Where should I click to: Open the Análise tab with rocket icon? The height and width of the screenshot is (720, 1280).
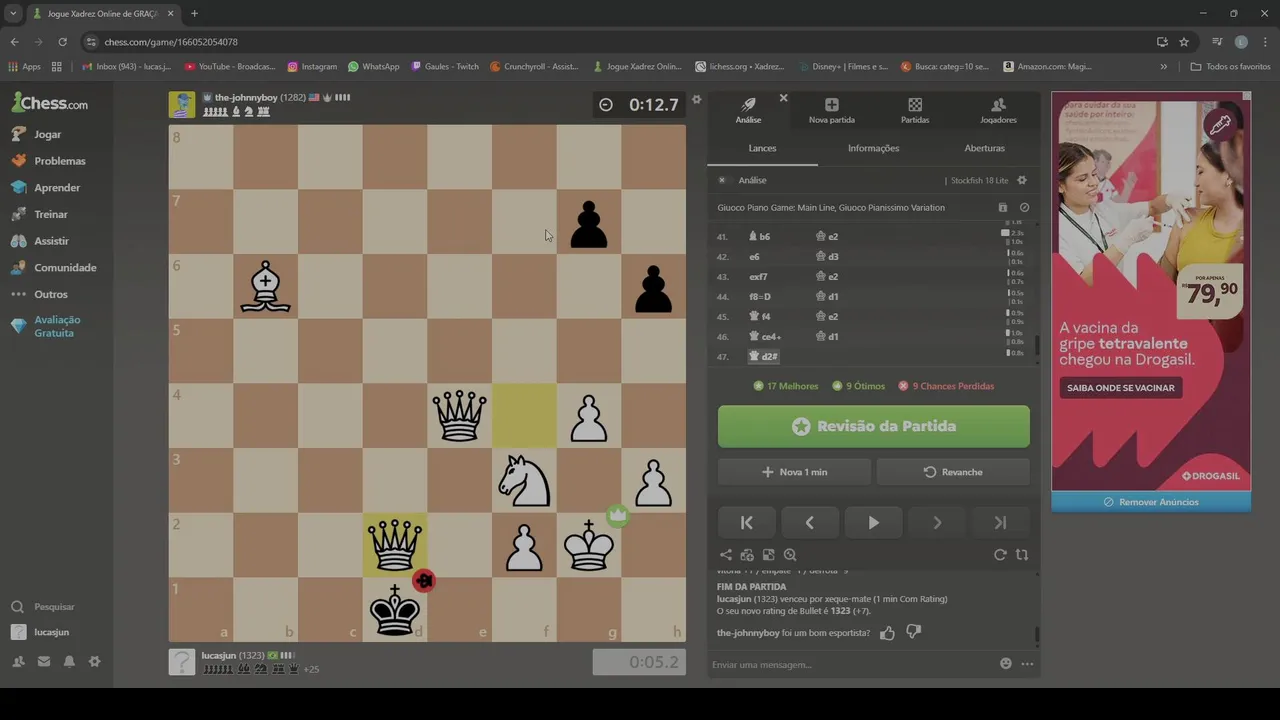(748, 110)
